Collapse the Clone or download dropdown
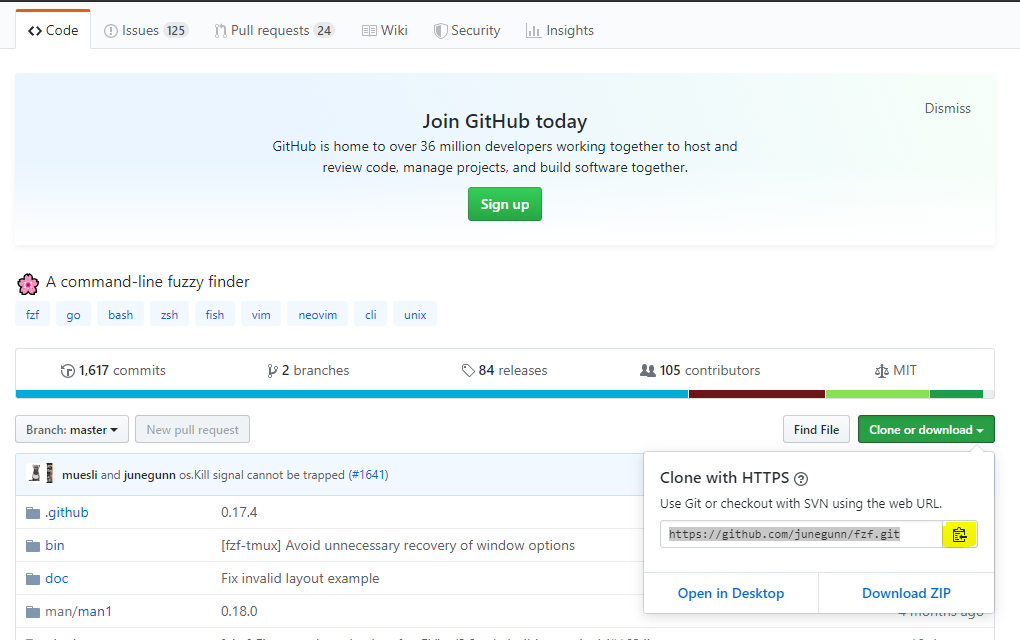Viewport: 1020px width, 640px height. click(926, 429)
